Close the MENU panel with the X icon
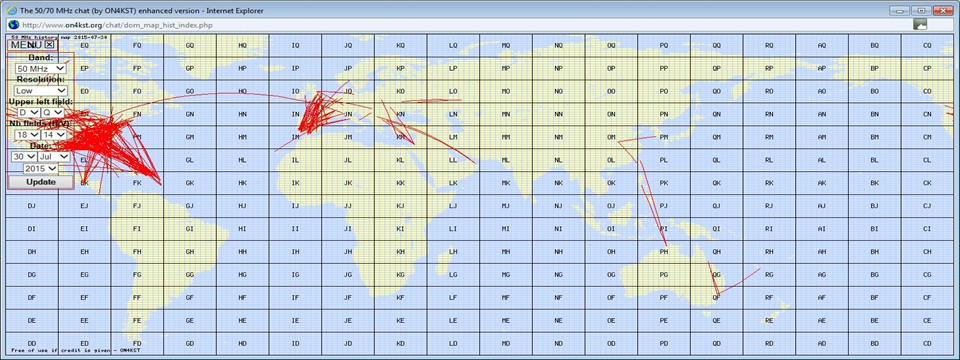 (50, 45)
